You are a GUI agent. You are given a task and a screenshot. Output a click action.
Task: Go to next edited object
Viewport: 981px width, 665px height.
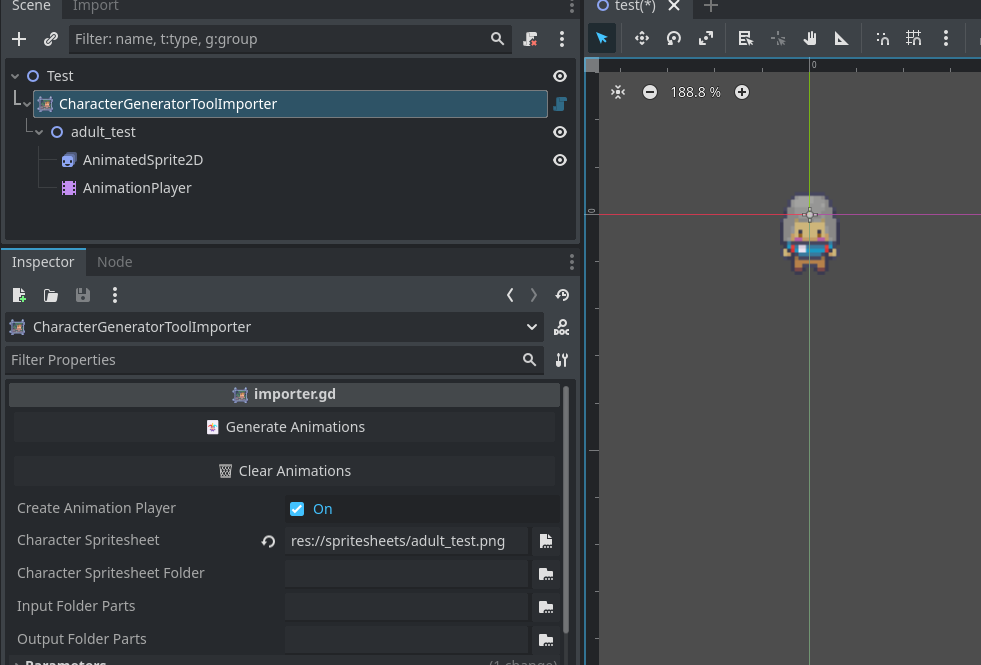point(534,295)
